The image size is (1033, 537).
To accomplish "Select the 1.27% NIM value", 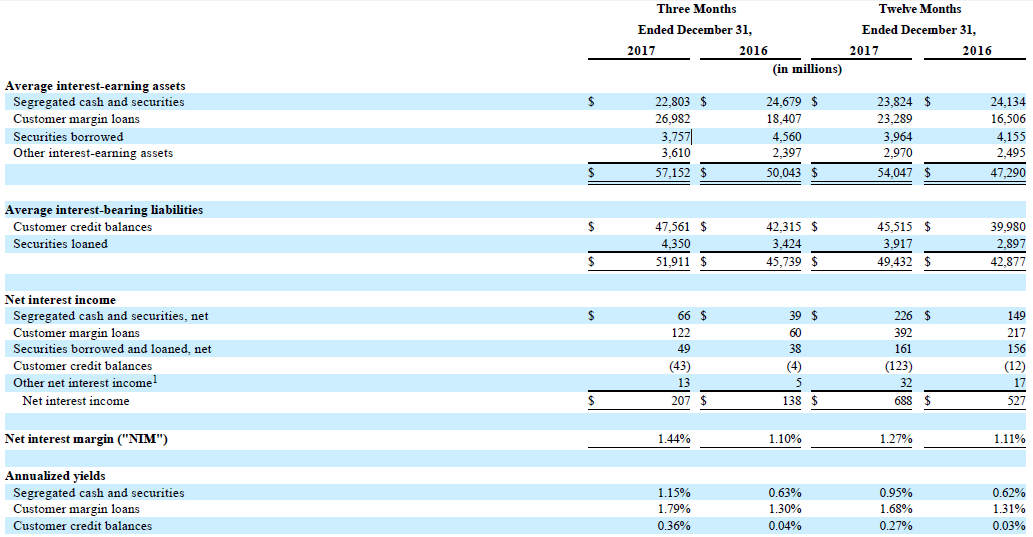I will 897,439.
